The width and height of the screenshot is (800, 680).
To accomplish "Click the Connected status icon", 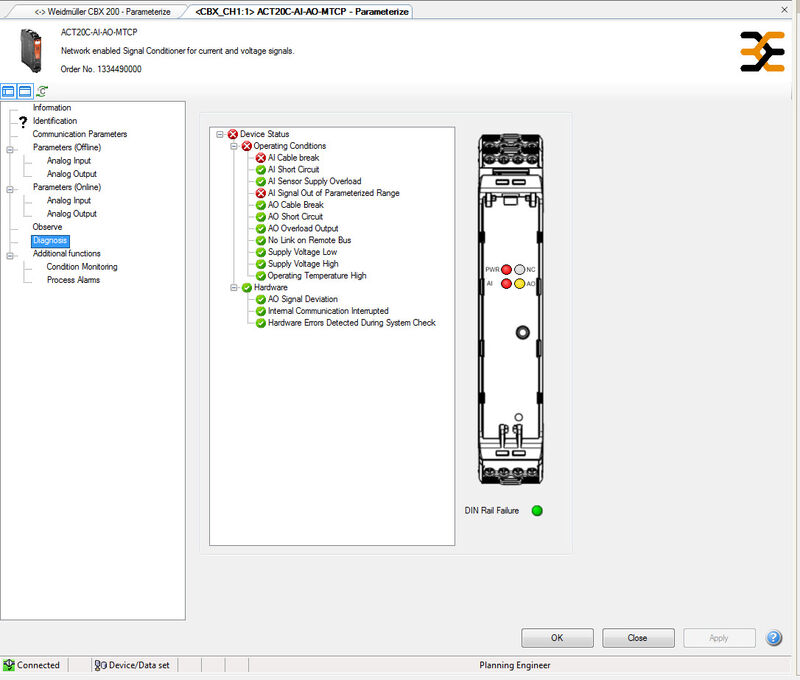I will tap(9, 665).
